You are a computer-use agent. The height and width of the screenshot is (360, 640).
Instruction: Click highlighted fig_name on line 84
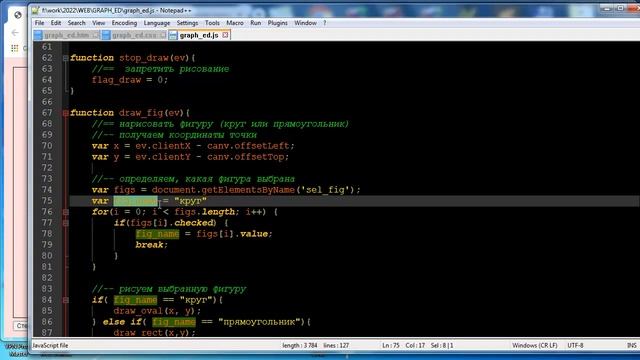point(135,300)
